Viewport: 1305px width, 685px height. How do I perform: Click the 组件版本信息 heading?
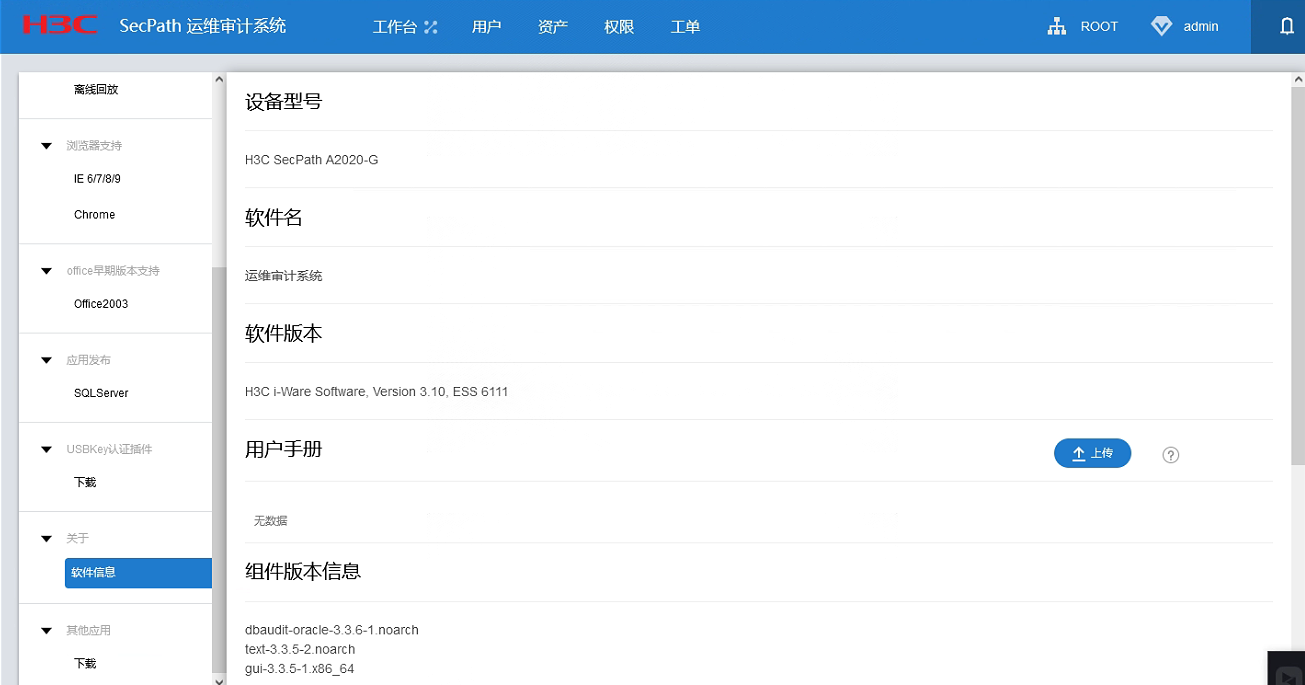[303, 571]
